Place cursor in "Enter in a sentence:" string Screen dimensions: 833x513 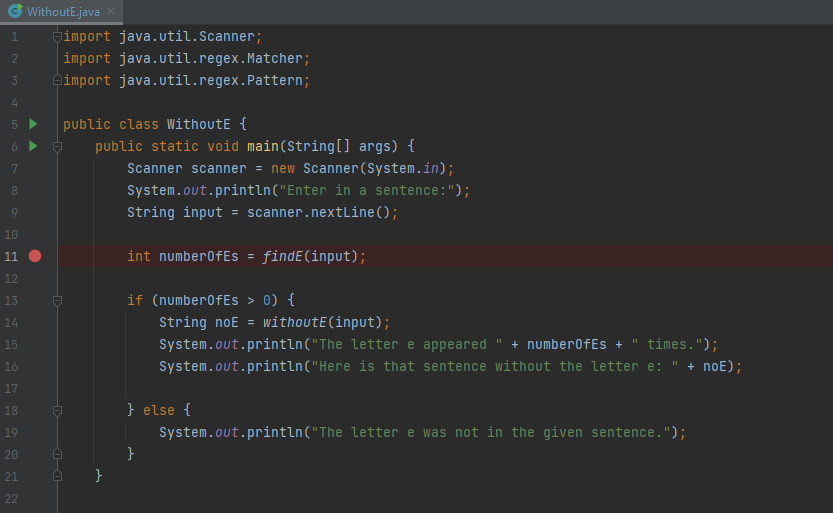pyautogui.click(x=370, y=190)
